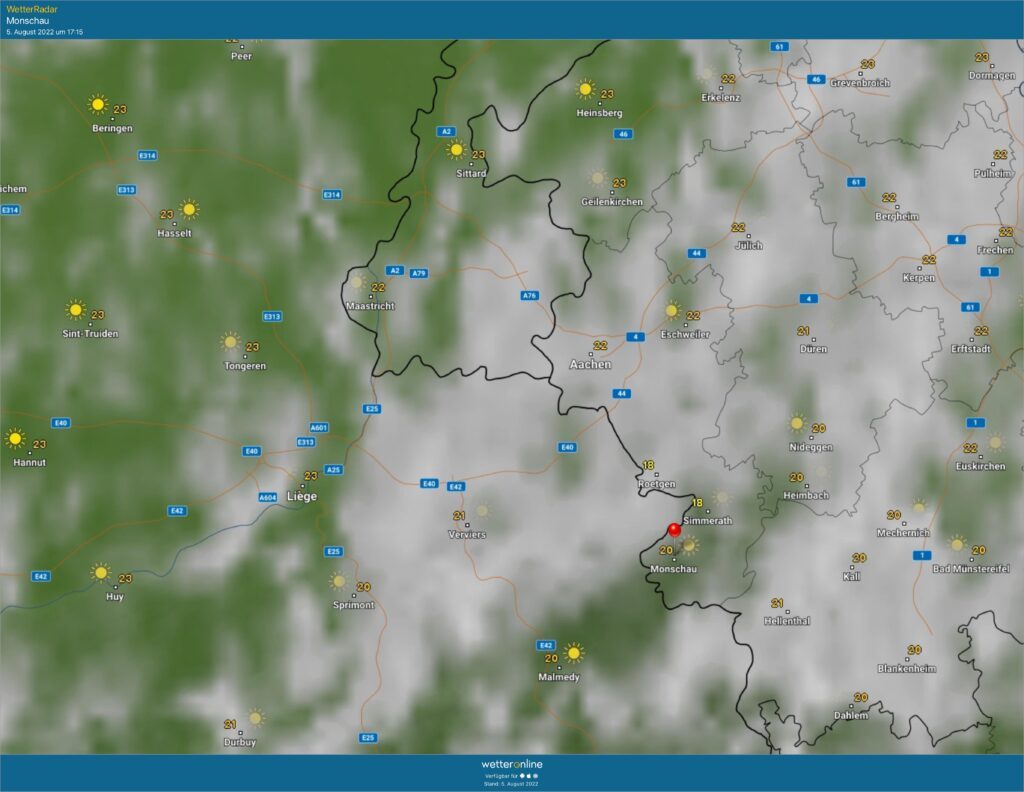Click the Maastricht city label
The height and width of the screenshot is (792, 1024).
click(x=370, y=306)
